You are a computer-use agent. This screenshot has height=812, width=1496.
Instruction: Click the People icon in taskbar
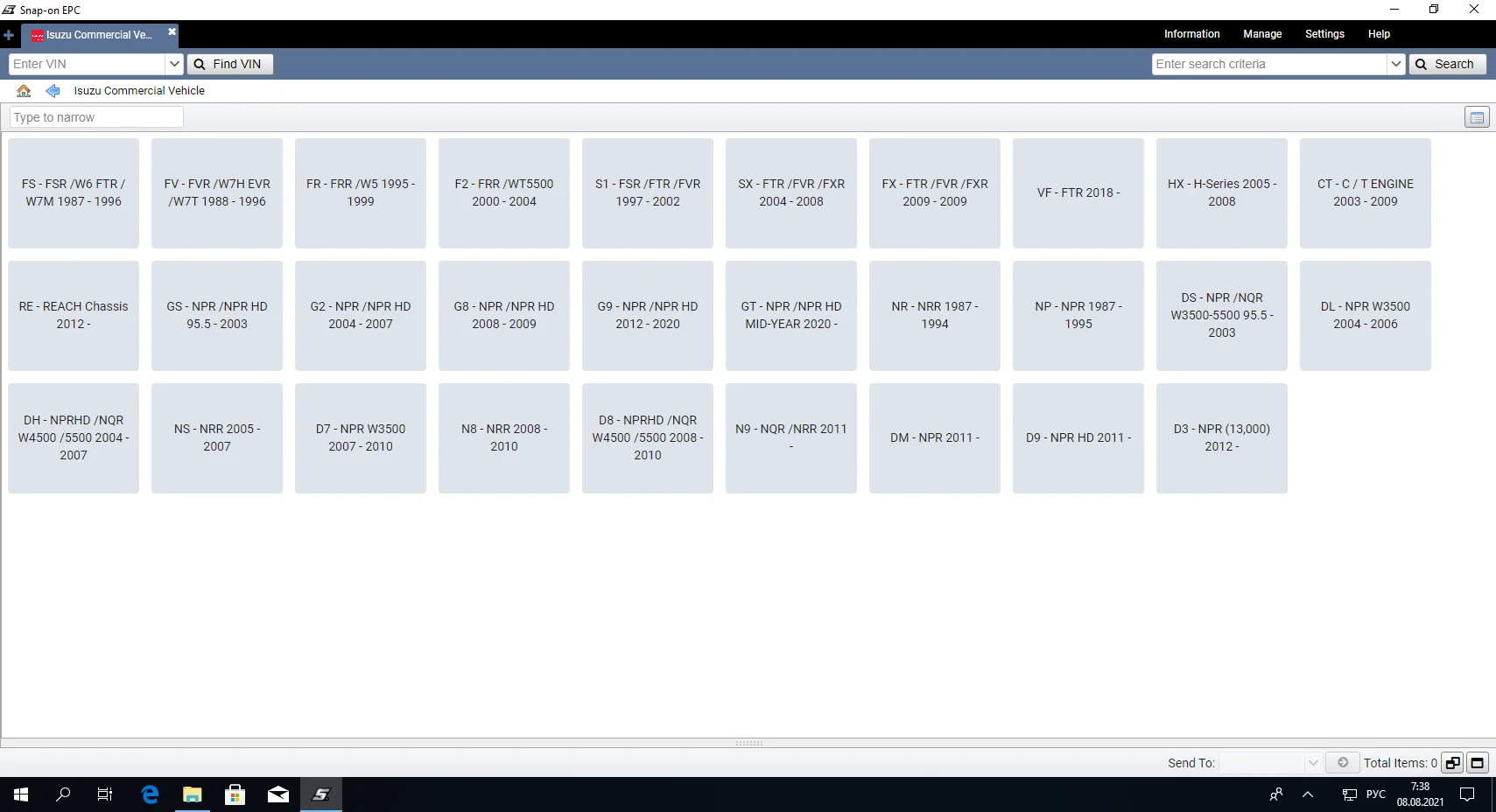click(1276, 794)
